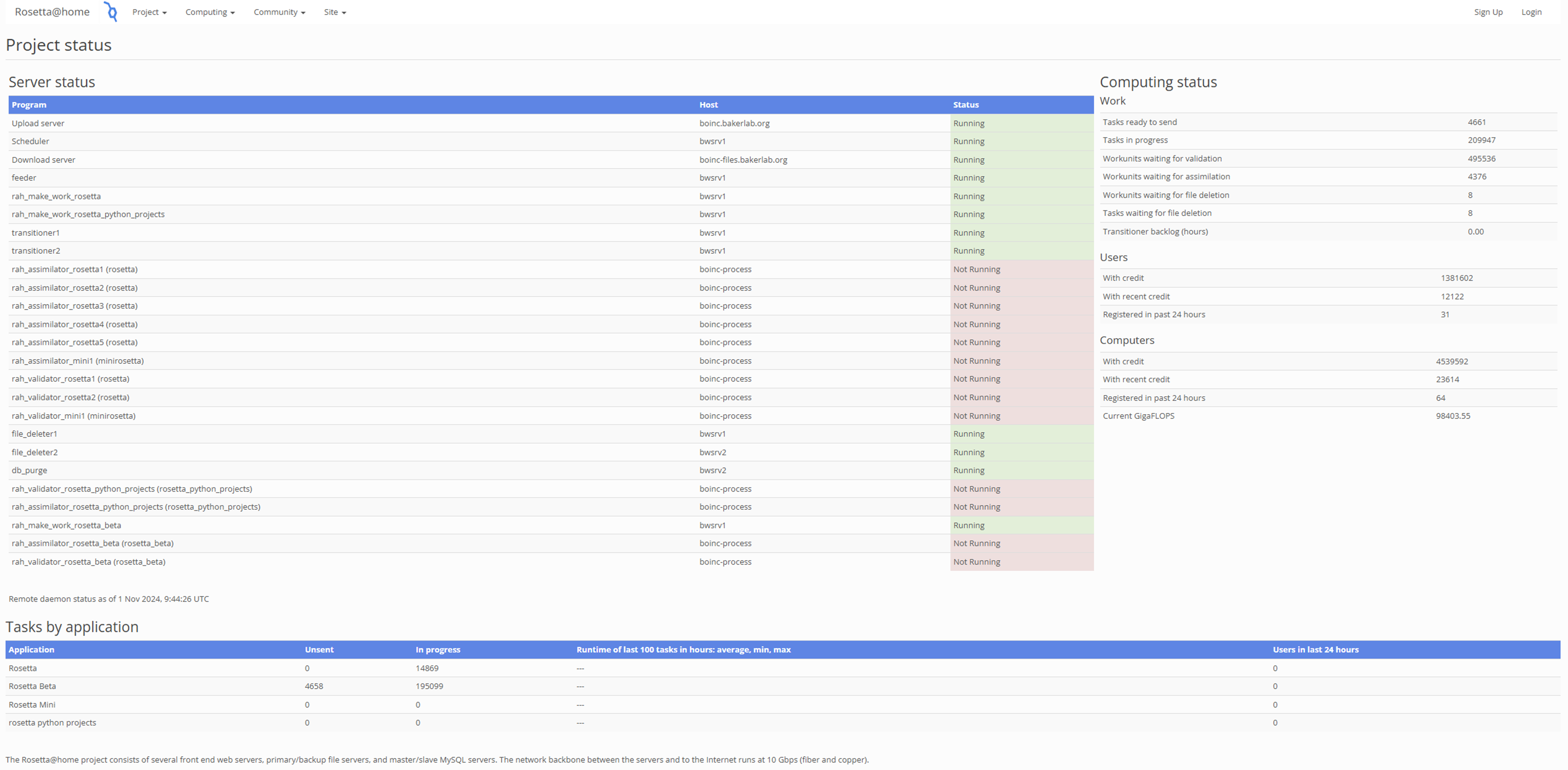Select the Scheduler program row
Image resolution: width=1568 pixels, height=770 pixels.
pos(551,141)
